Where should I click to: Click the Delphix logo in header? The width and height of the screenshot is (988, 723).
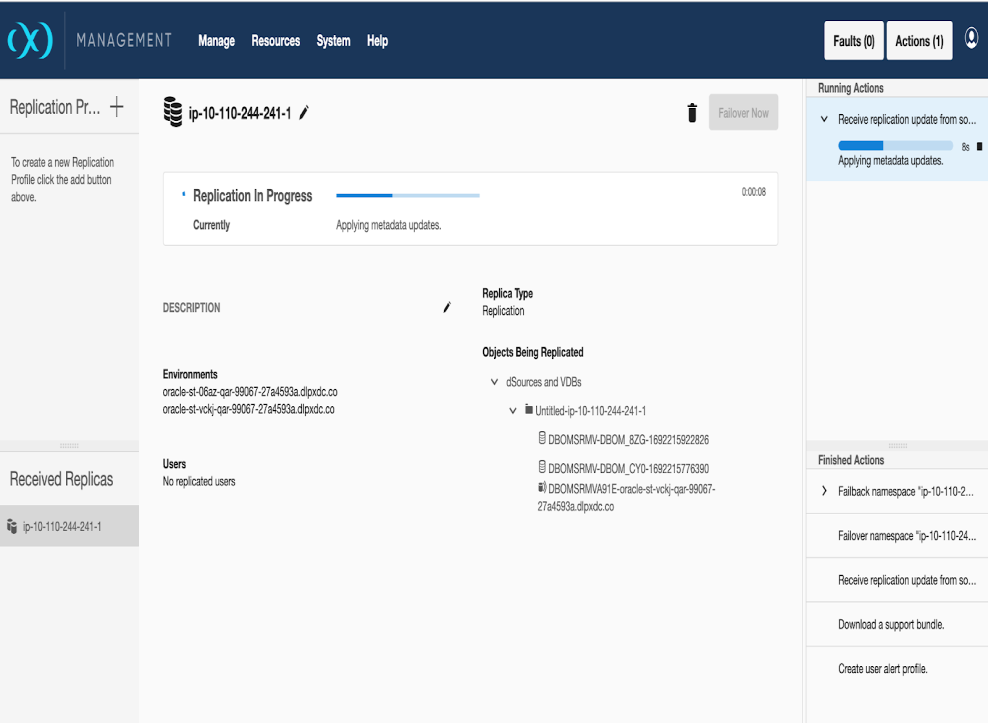29,41
